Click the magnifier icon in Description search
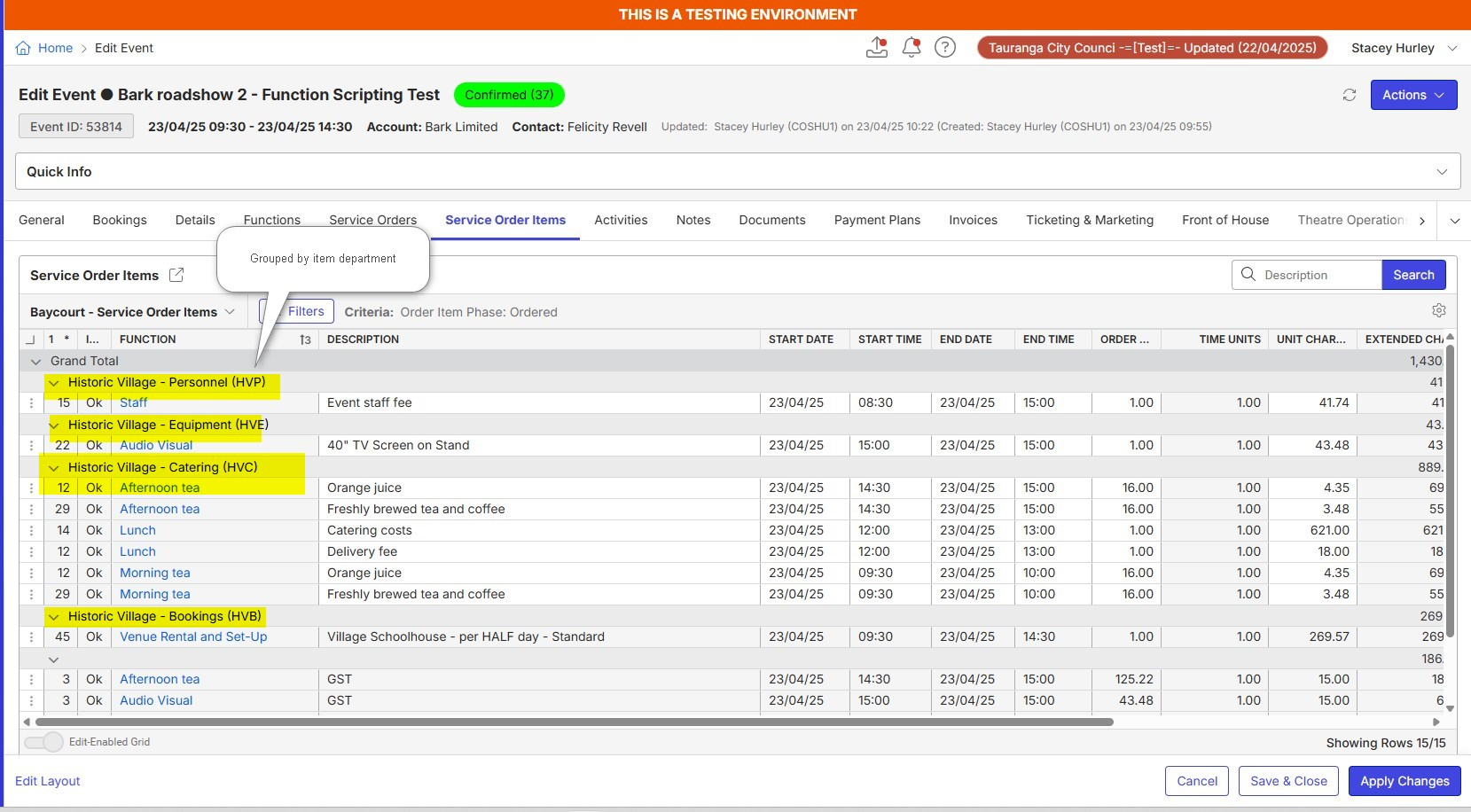The image size is (1471, 812). pyautogui.click(x=1248, y=275)
